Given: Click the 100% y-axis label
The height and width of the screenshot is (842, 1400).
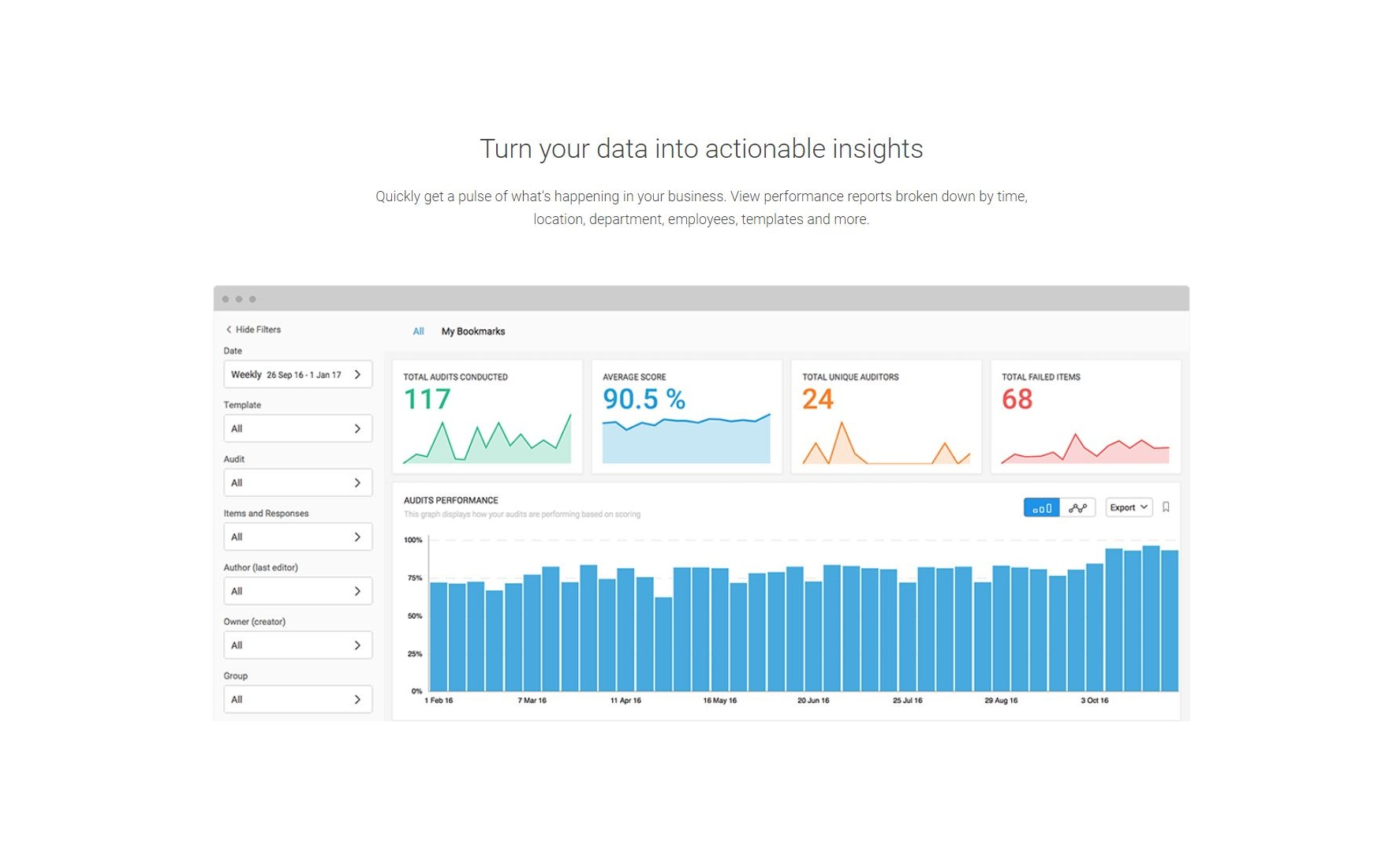Looking at the screenshot, I should coord(413,541).
